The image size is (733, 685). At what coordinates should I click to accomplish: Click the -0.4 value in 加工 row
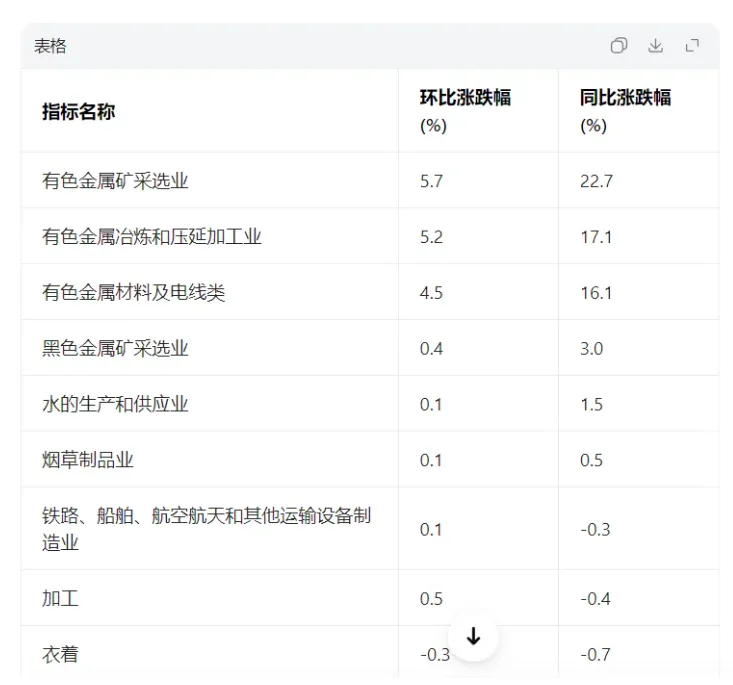[x=595, y=598]
